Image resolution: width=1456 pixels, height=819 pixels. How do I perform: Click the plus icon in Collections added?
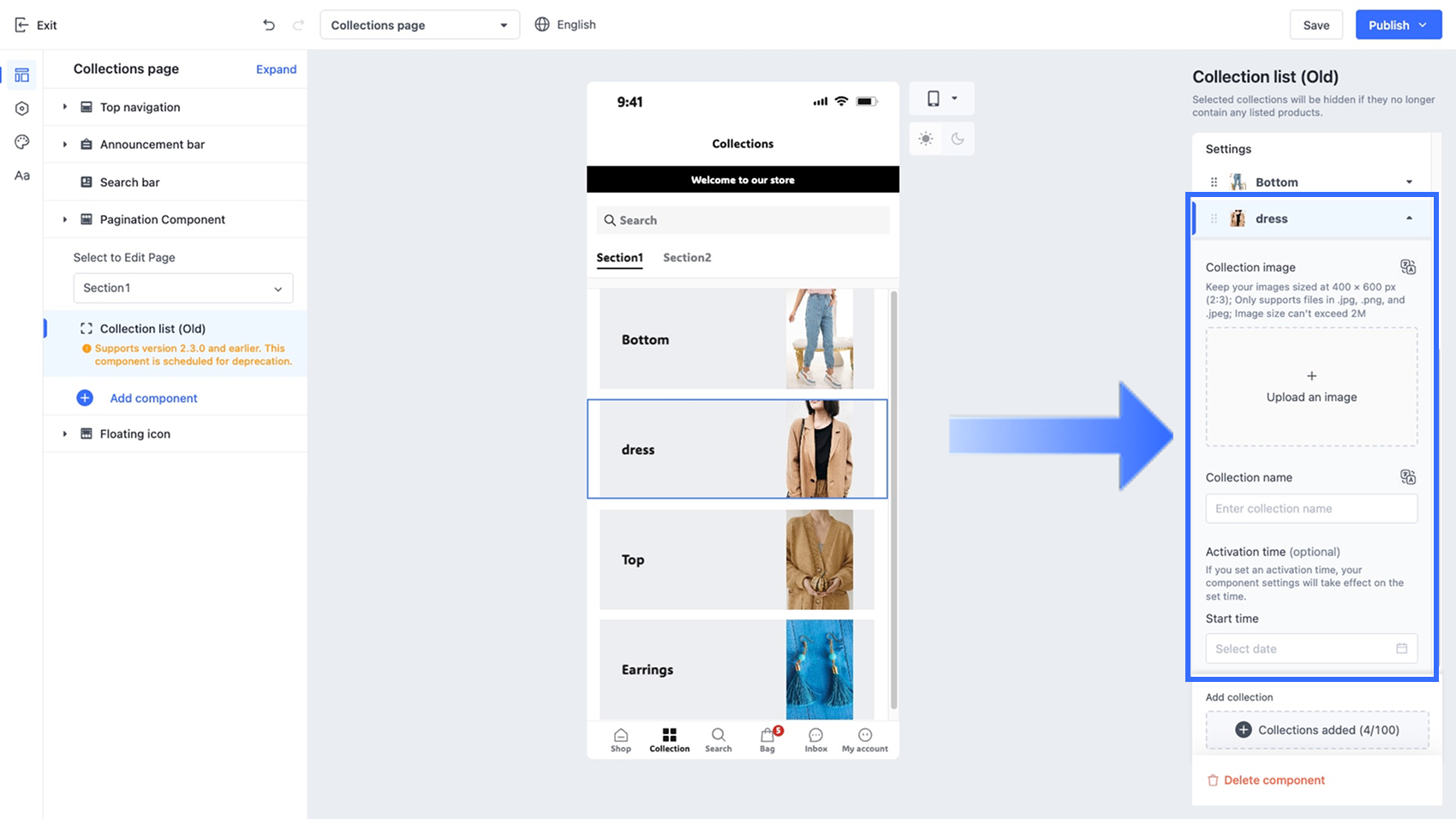point(1244,730)
